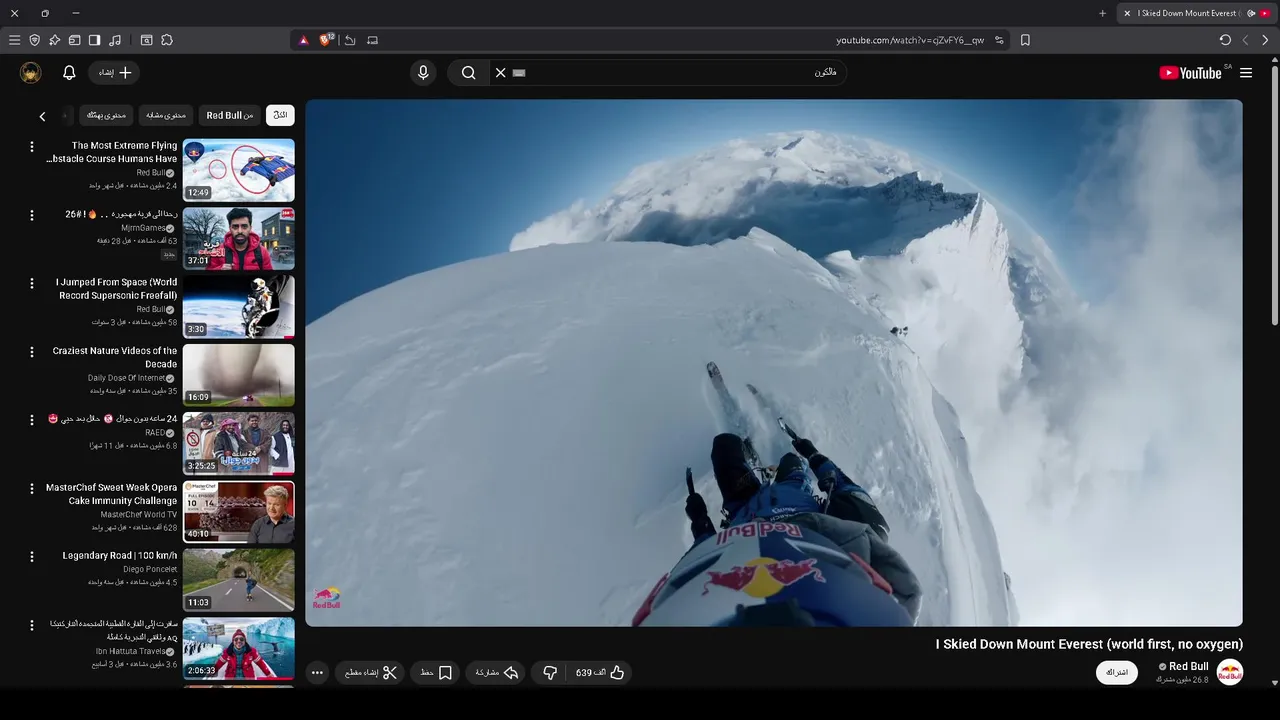Bookmark this page with the bookmark icon
The width and height of the screenshot is (1280, 720).
click(x=1025, y=40)
